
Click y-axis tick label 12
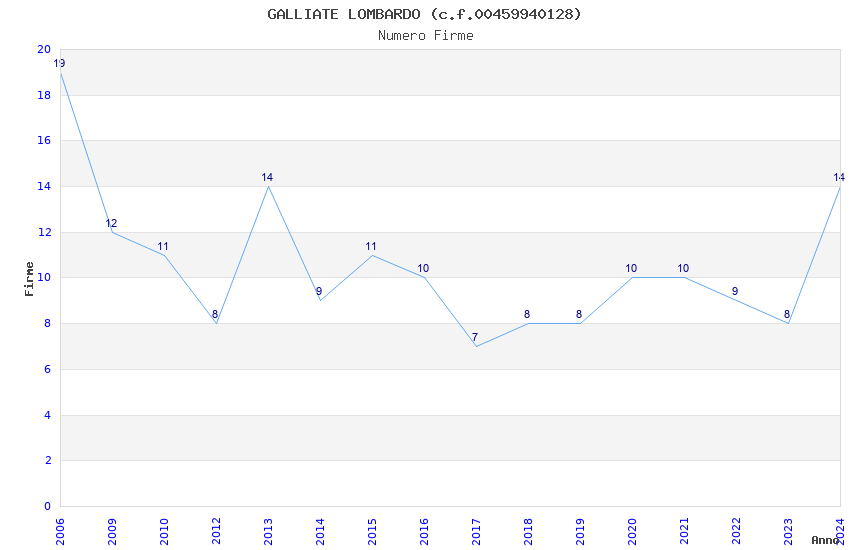pos(44,232)
